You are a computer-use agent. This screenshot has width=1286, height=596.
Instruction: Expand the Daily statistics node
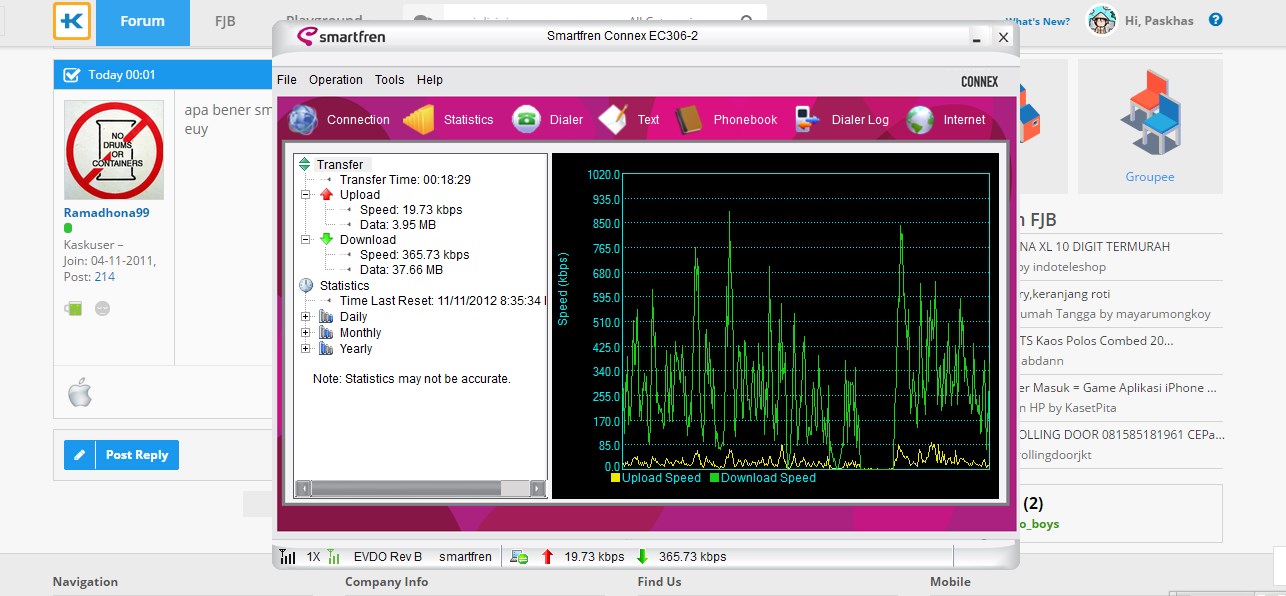pos(306,317)
